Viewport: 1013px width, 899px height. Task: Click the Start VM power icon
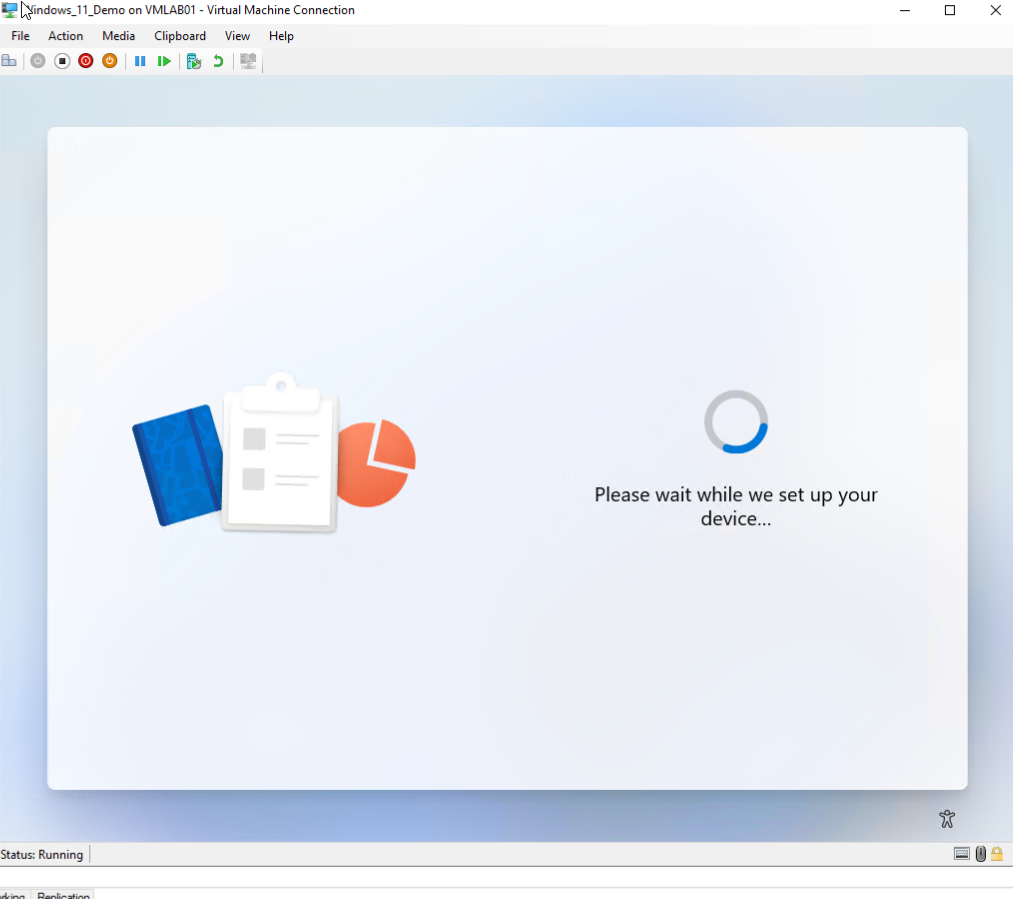(x=37, y=60)
